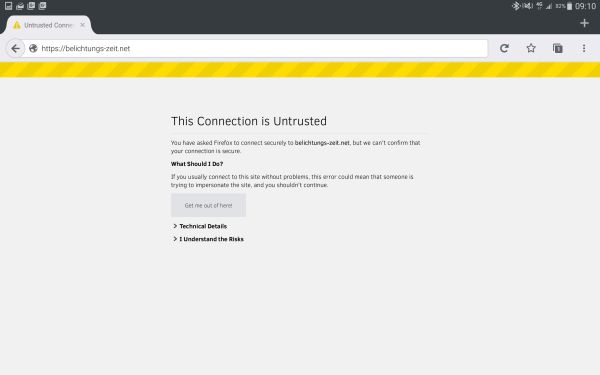Click the globe site identity icon
The height and width of the screenshot is (375, 600).
pos(33,48)
